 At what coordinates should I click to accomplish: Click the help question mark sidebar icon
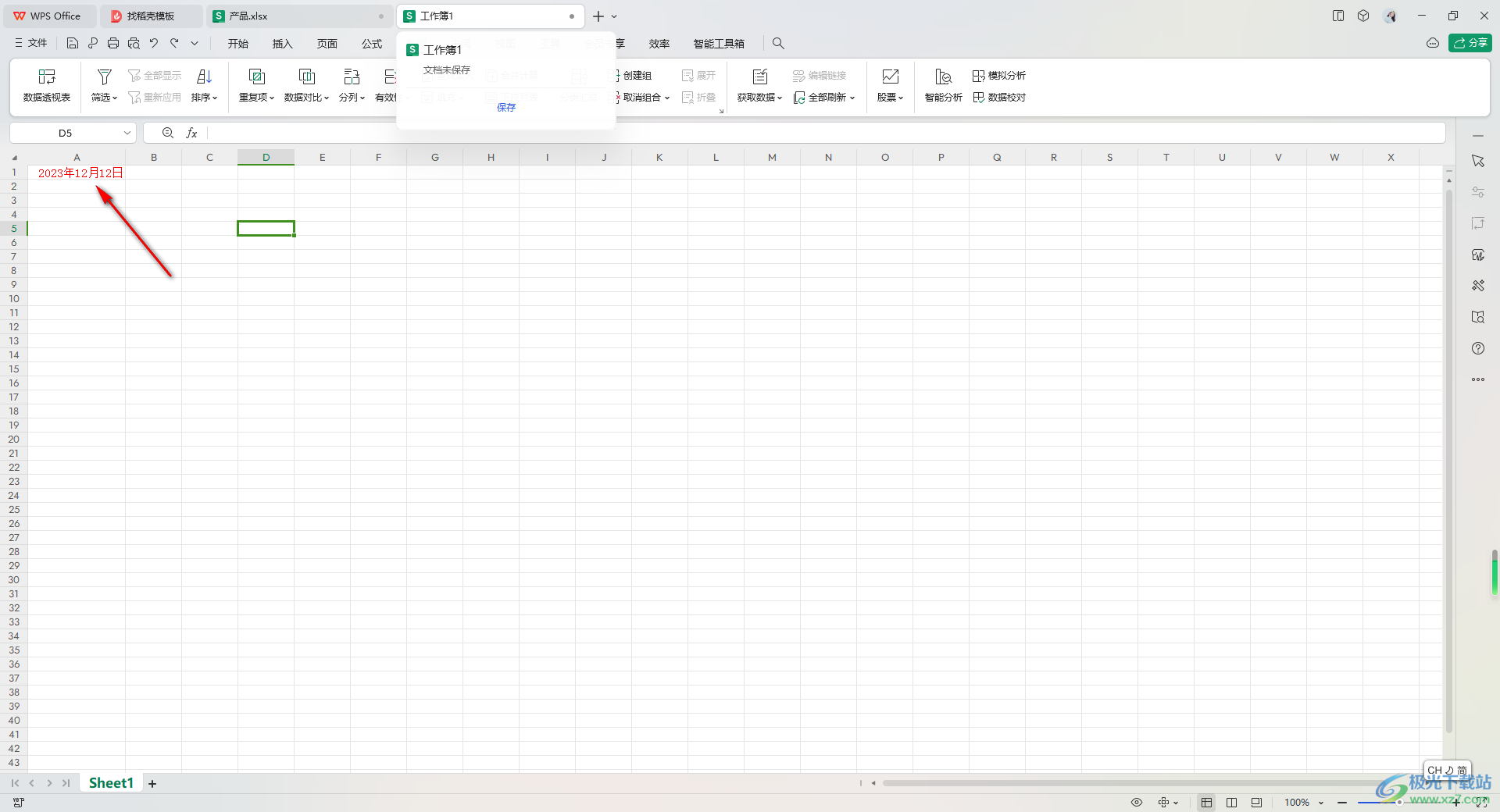point(1478,348)
